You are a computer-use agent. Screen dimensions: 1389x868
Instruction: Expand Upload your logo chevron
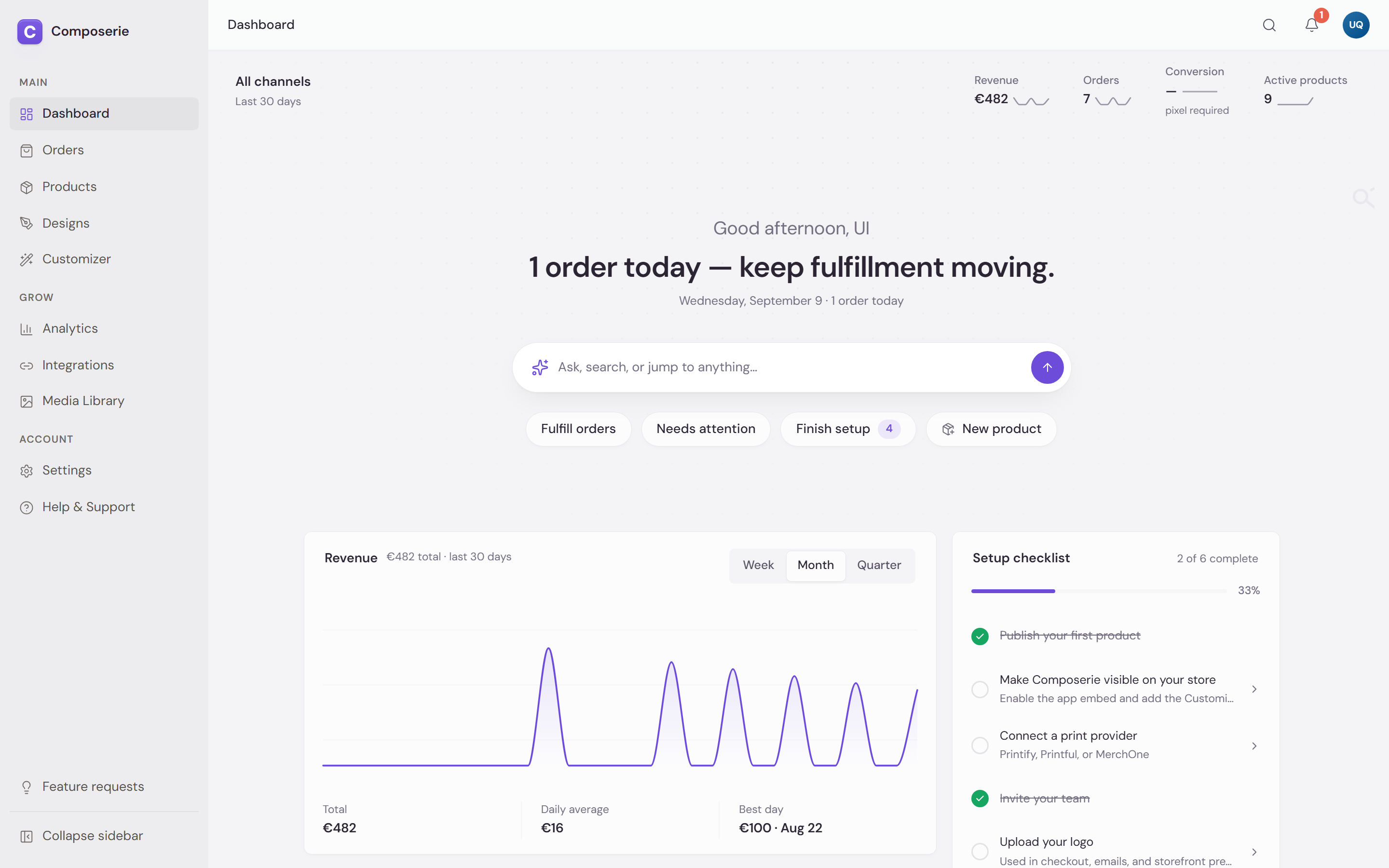(x=1254, y=852)
